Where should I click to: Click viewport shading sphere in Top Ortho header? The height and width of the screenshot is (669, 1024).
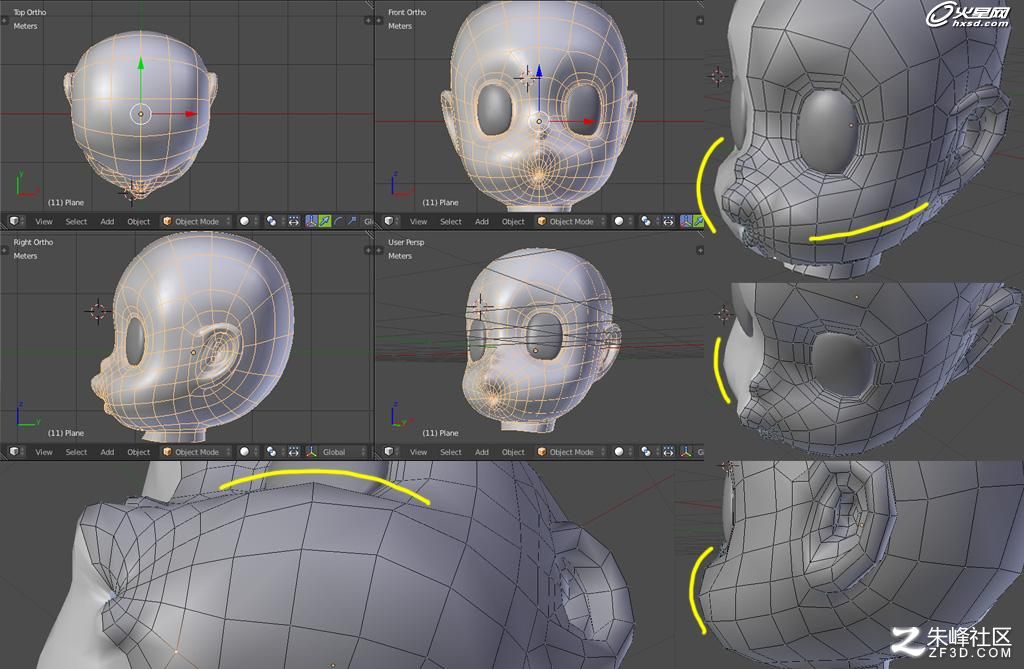click(x=247, y=221)
